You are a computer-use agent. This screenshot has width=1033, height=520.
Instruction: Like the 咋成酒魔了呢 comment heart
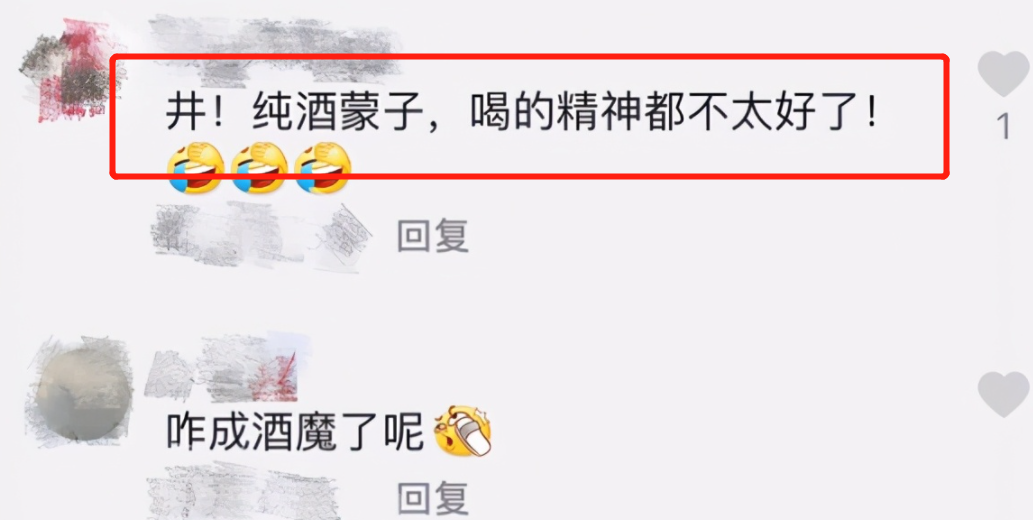click(x=1003, y=393)
